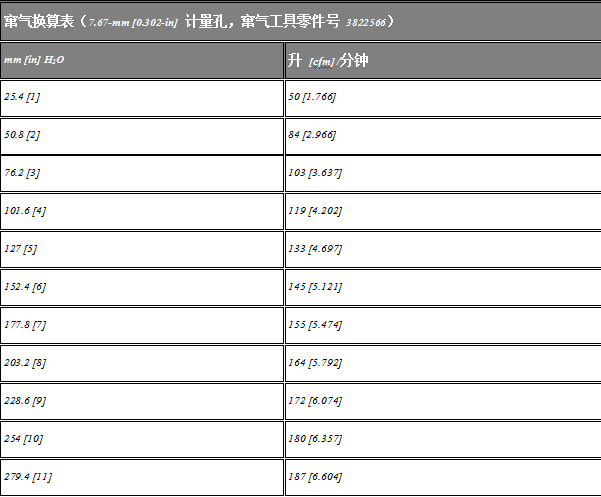Click the '升 [cfm] /分钟' column header
The width and height of the screenshot is (601, 497).
click(x=443, y=61)
